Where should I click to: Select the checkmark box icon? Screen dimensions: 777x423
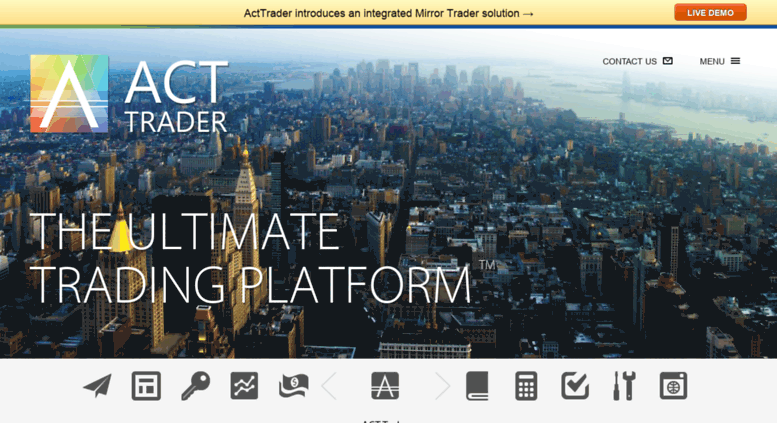click(x=575, y=385)
